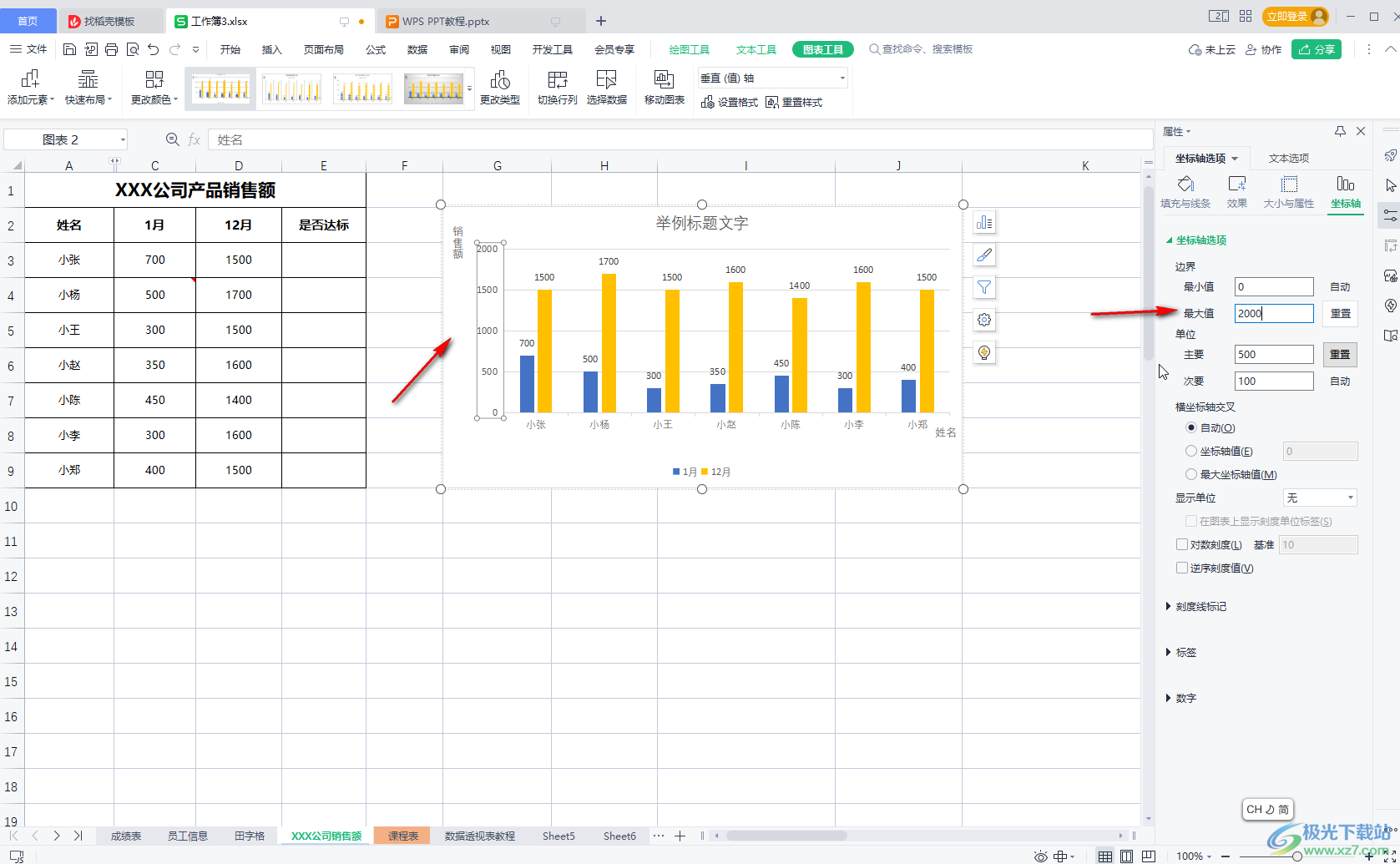Pin the properties panel

click(x=1340, y=131)
